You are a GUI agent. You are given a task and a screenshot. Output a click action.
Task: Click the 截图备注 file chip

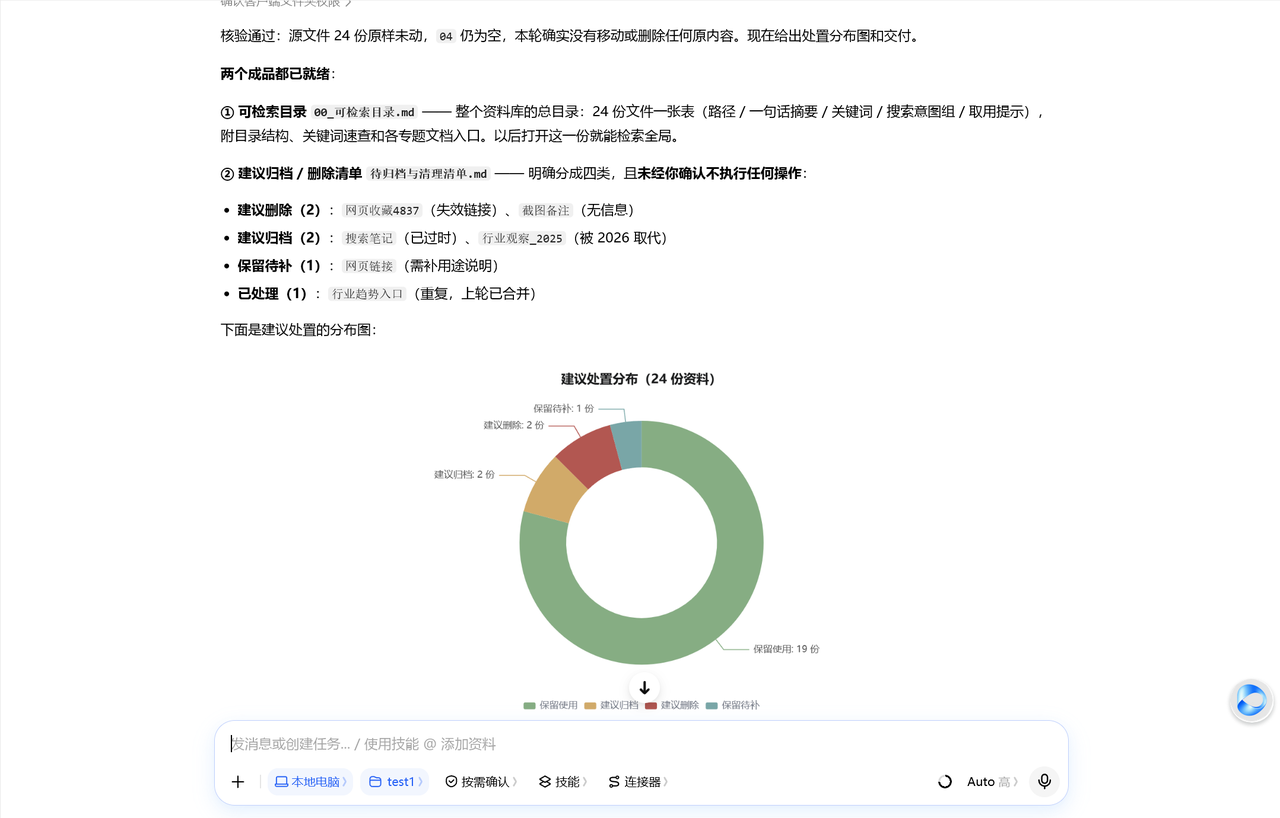coord(546,211)
